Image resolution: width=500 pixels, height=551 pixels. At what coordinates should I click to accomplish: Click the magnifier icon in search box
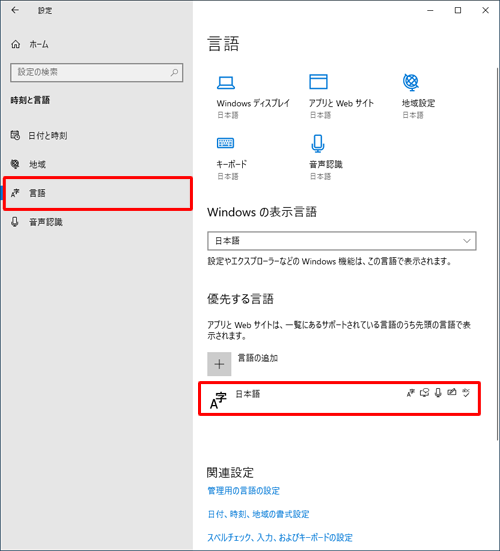point(174,72)
